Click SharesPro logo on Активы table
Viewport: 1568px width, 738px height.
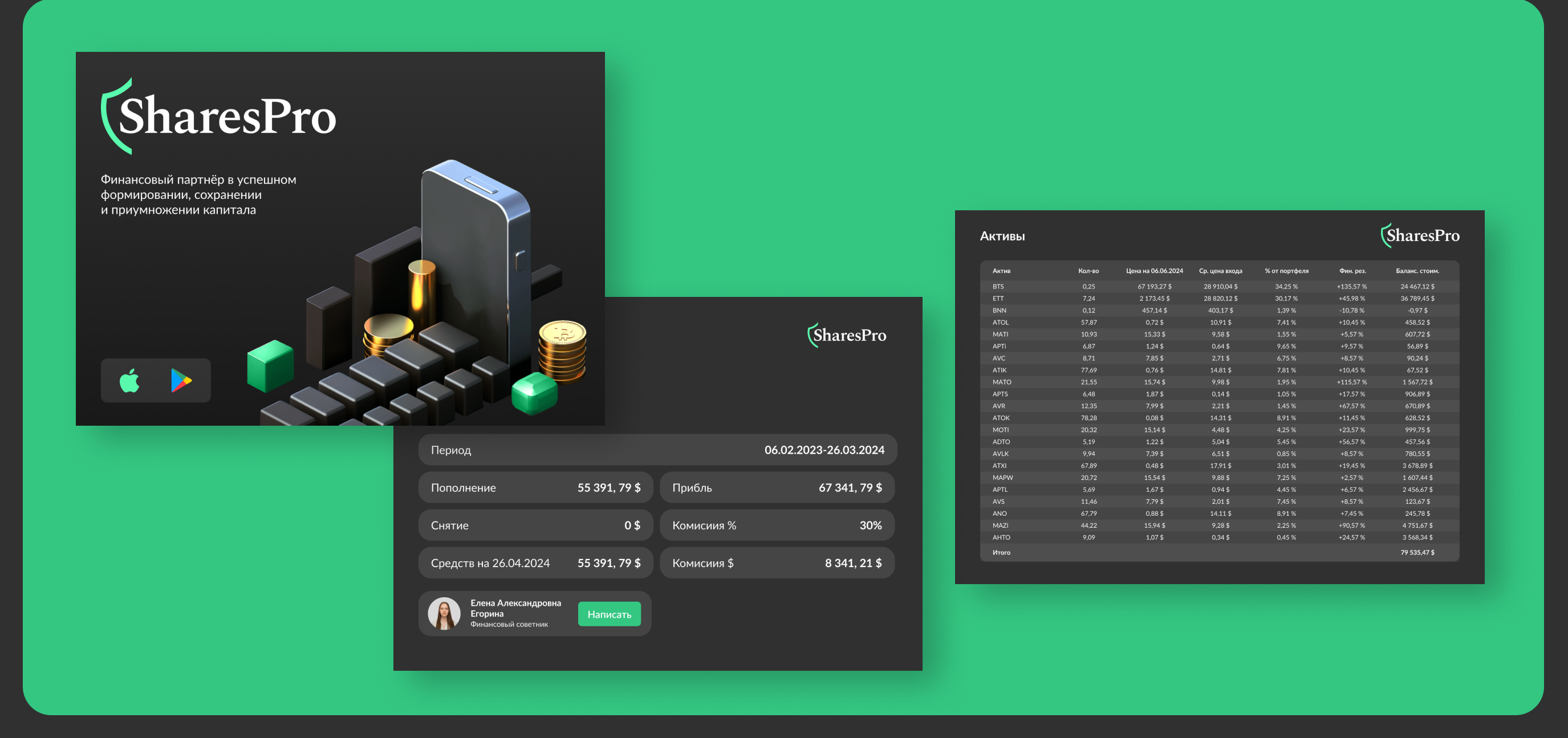[x=1420, y=235]
